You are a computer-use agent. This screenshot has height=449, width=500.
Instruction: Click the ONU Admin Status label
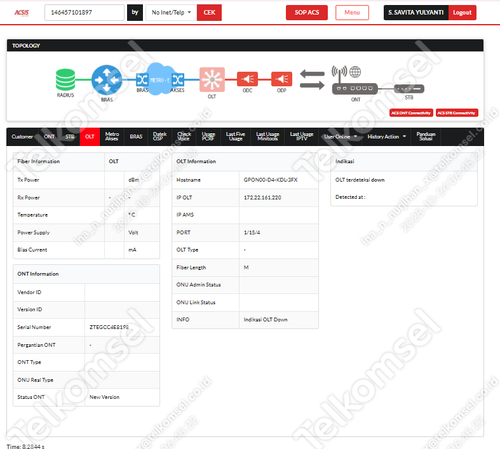click(x=198, y=285)
